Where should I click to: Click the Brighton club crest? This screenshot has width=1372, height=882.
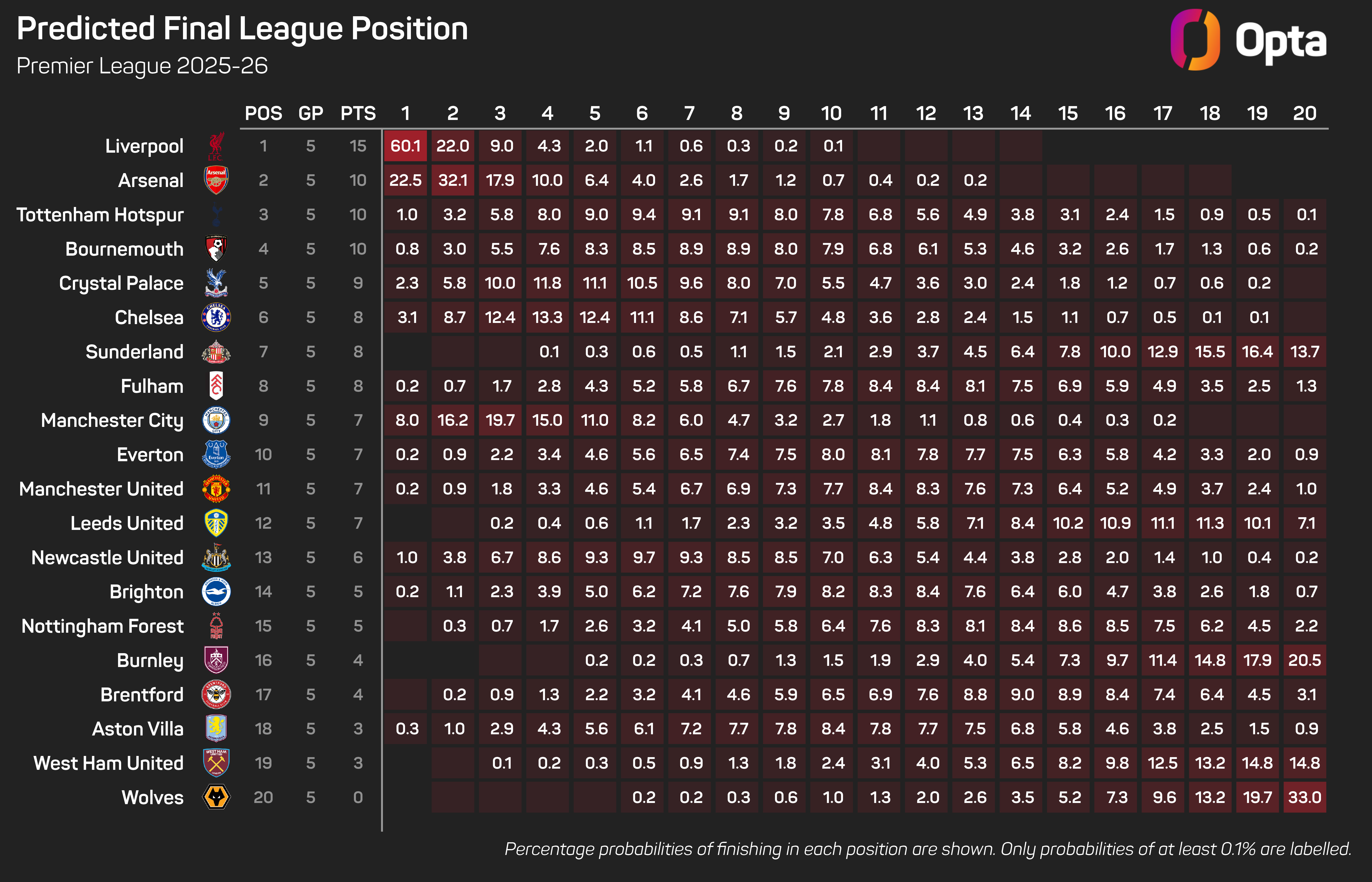(x=216, y=592)
